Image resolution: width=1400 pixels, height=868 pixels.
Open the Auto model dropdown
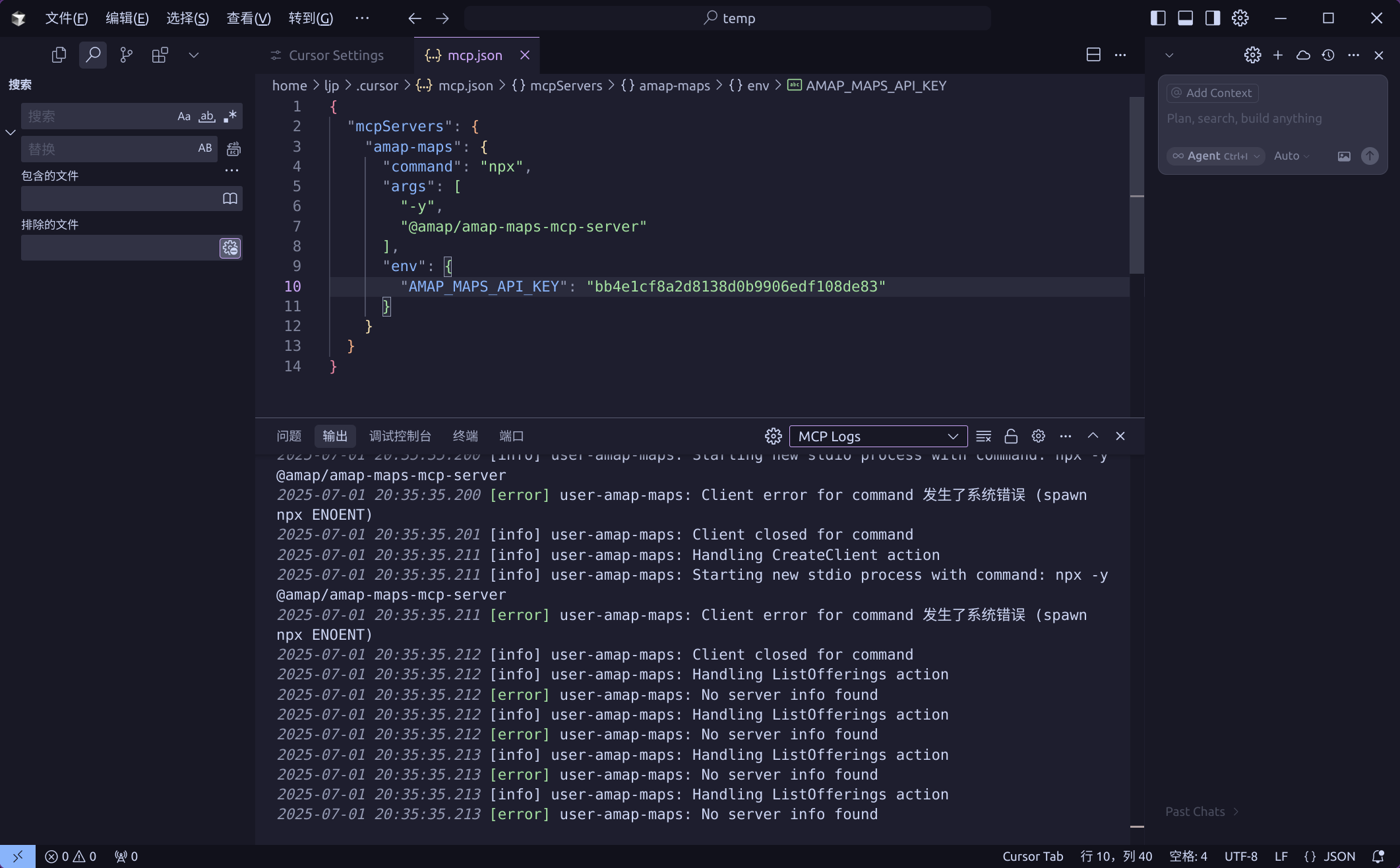[x=1291, y=156]
